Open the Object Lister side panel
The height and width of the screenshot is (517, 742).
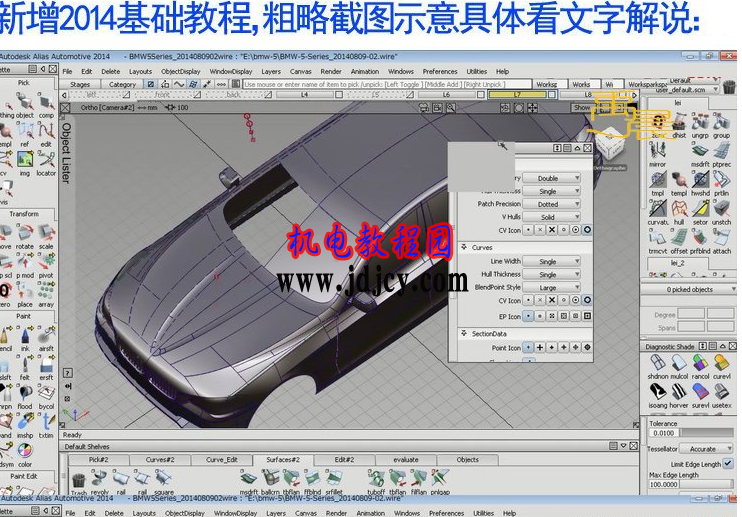66,152
